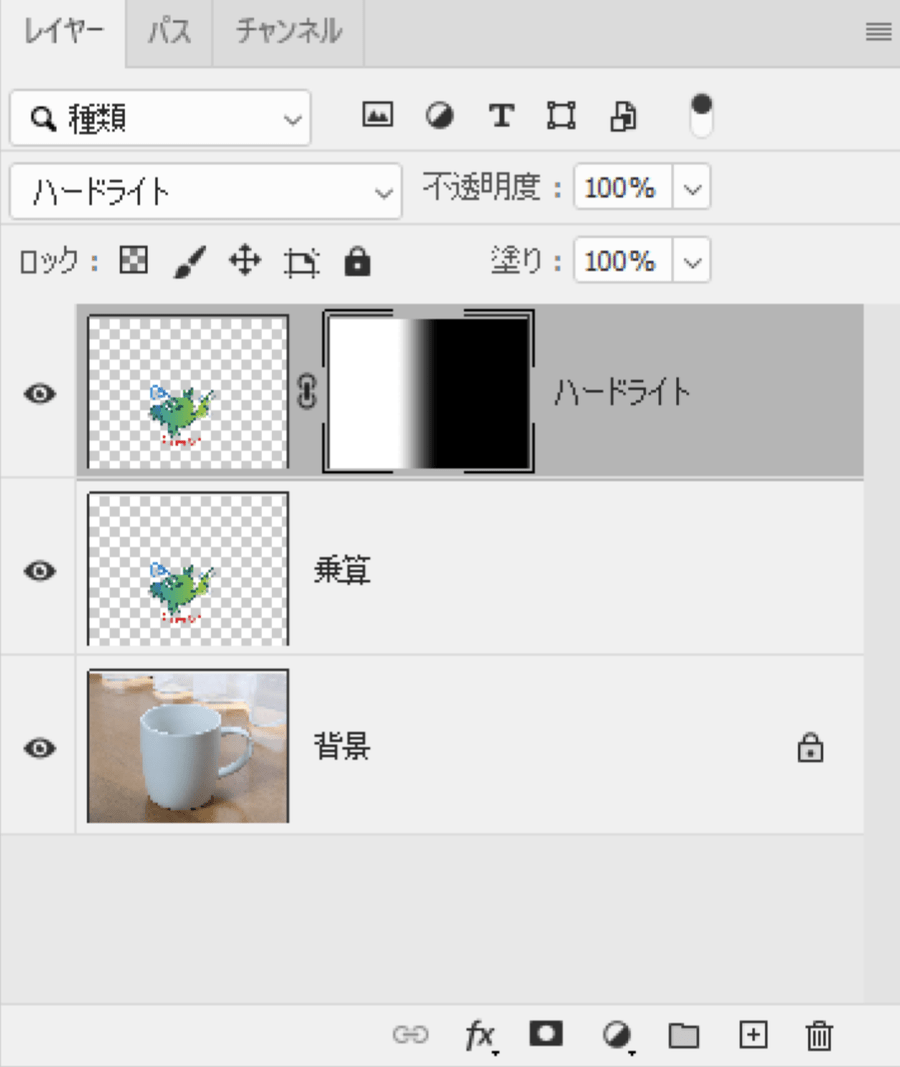Image resolution: width=900 pixels, height=1067 pixels.
Task: Open the fx layer style menu
Action: 481,1036
